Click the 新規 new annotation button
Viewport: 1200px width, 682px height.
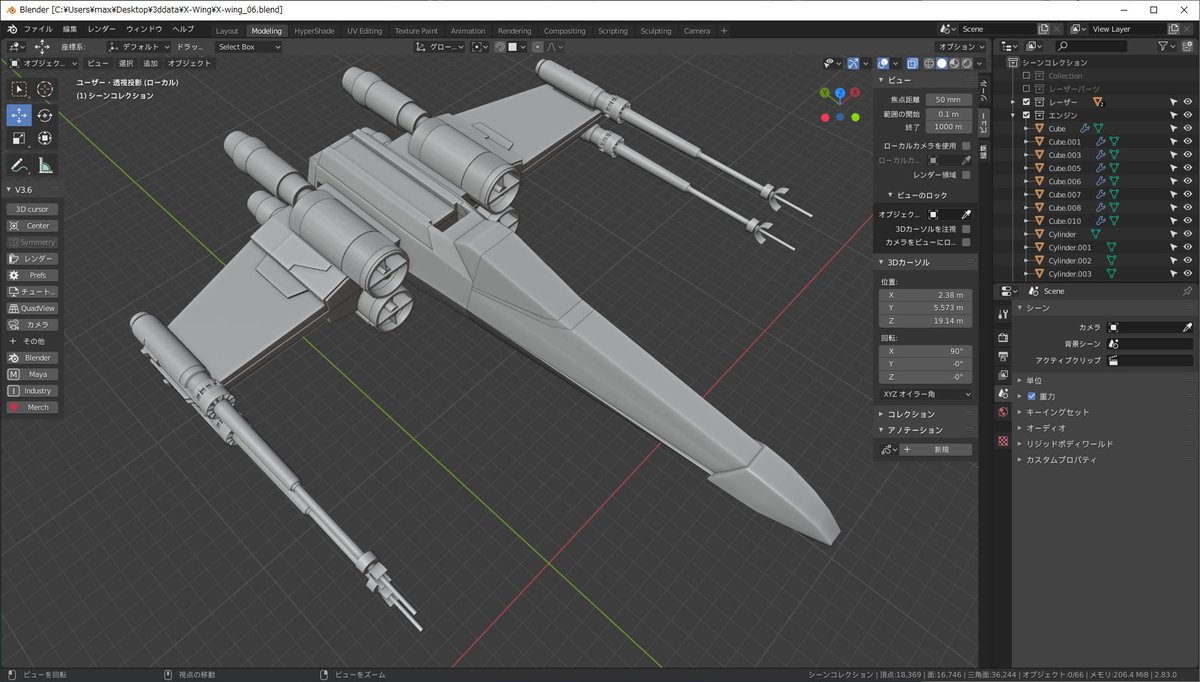coord(937,450)
